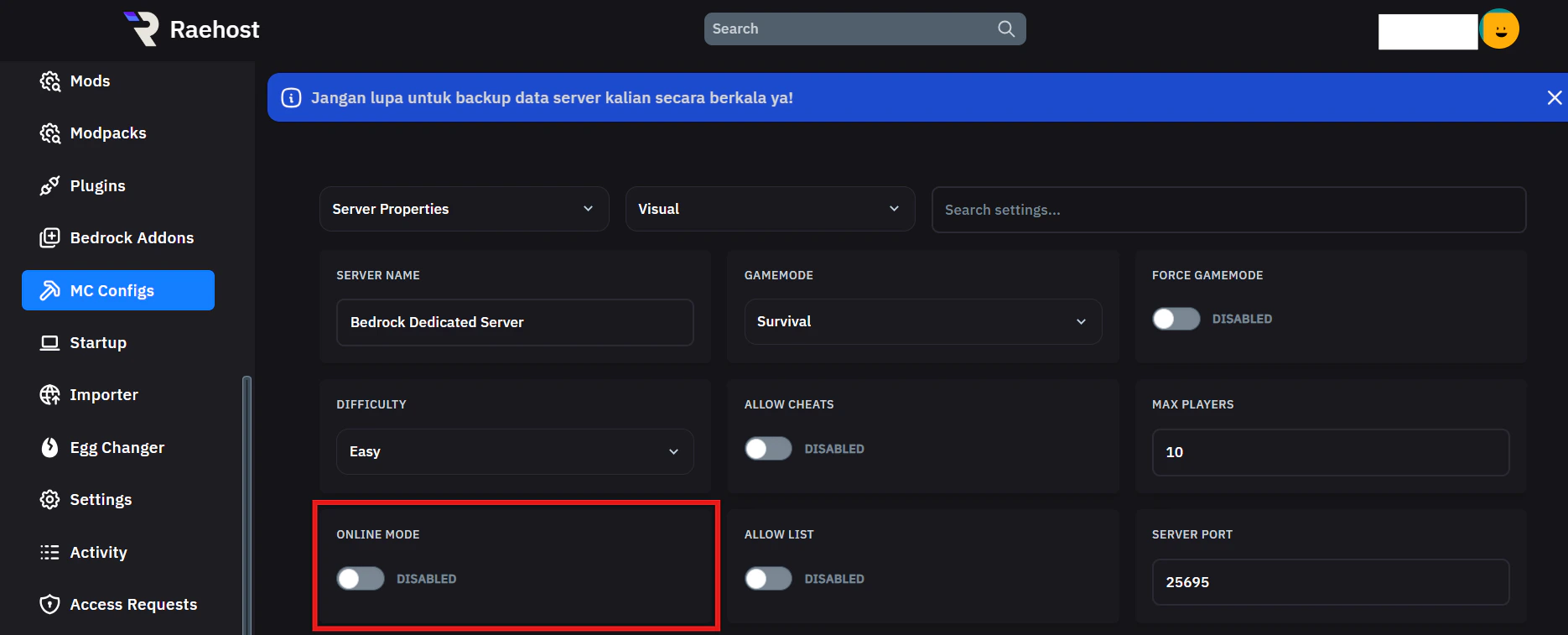Open the user avatar smiley icon
The image size is (1568, 635).
pyautogui.click(x=1500, y=30)
